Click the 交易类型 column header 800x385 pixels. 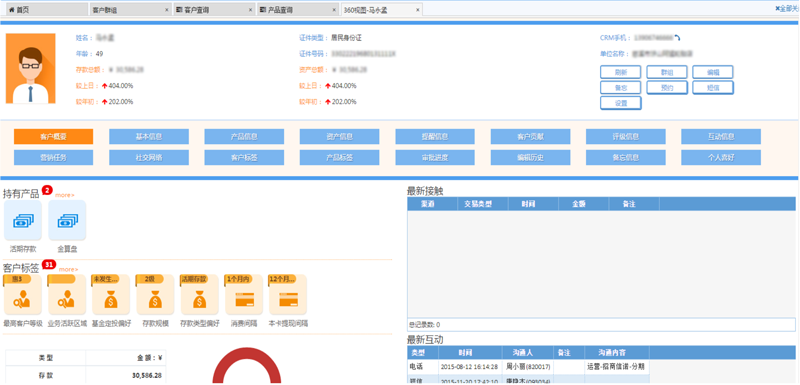click(x=483, y=203)
